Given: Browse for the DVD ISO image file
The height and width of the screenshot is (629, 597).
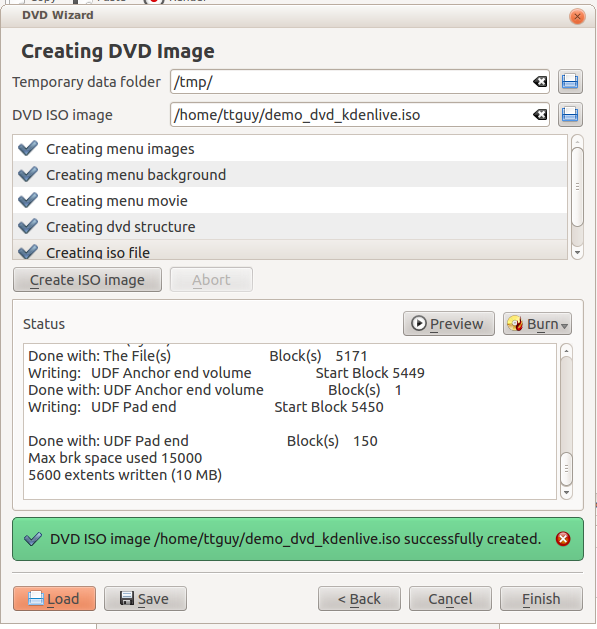Looking at the screenshot, I should point(570,115).
